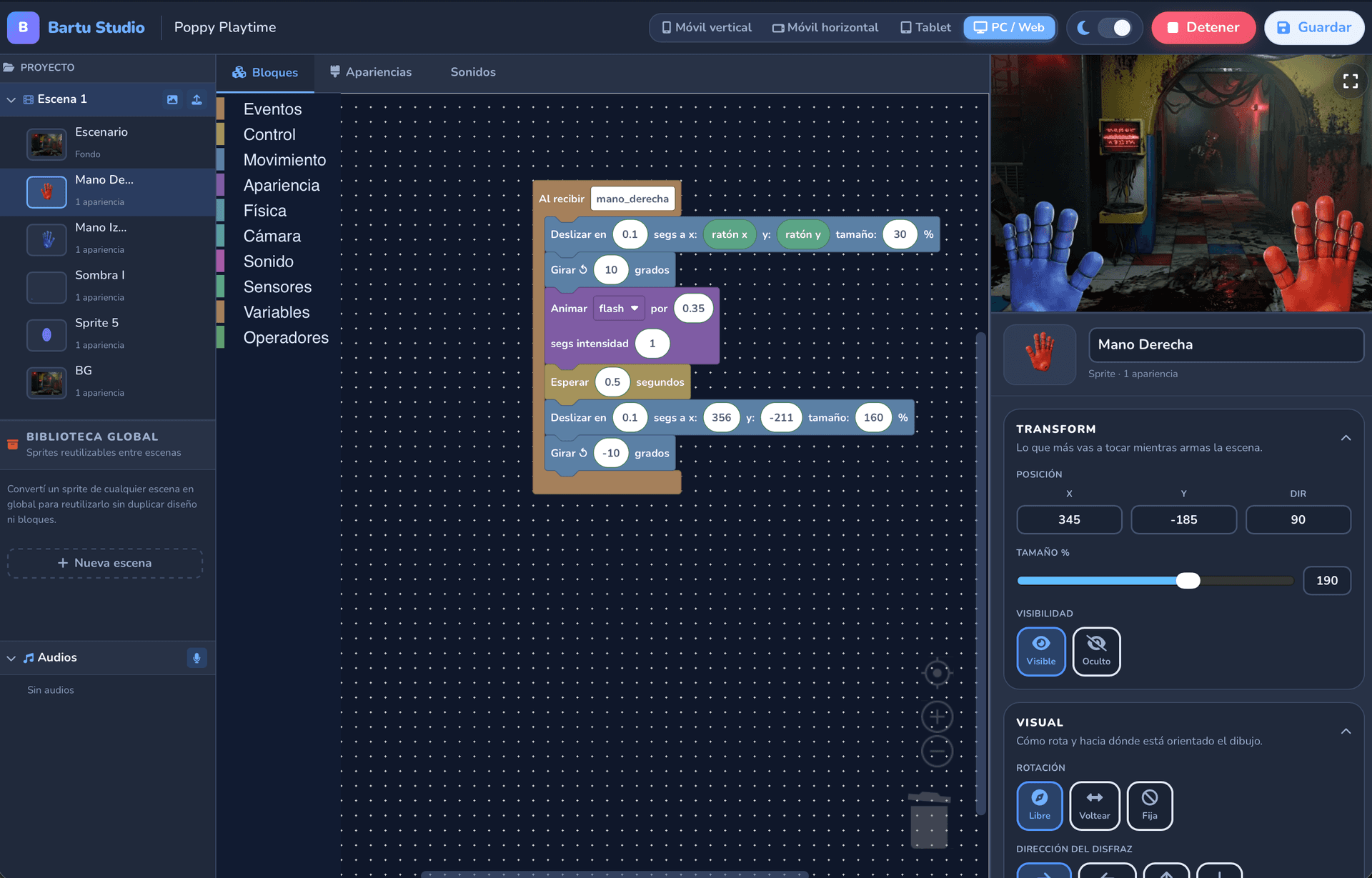This screenshot has width=1372, height=878.
Task: Click the microphone icon in Audios
Action: 197,657
